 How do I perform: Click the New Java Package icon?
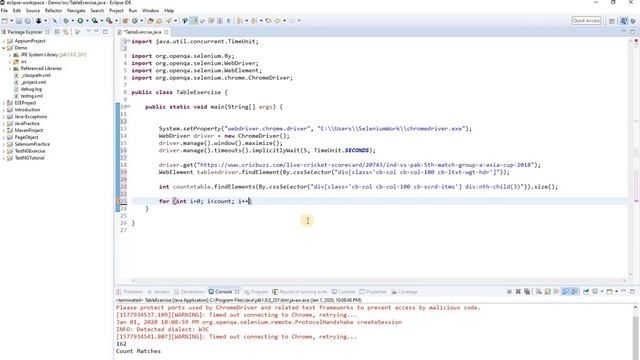coord(125,20)
